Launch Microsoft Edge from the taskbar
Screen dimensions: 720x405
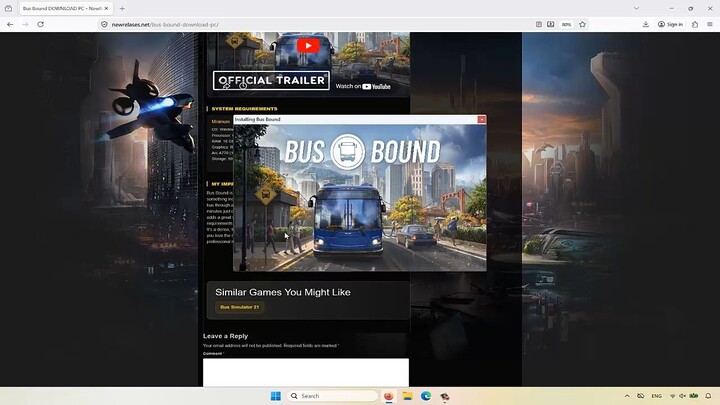click(426, 396)
